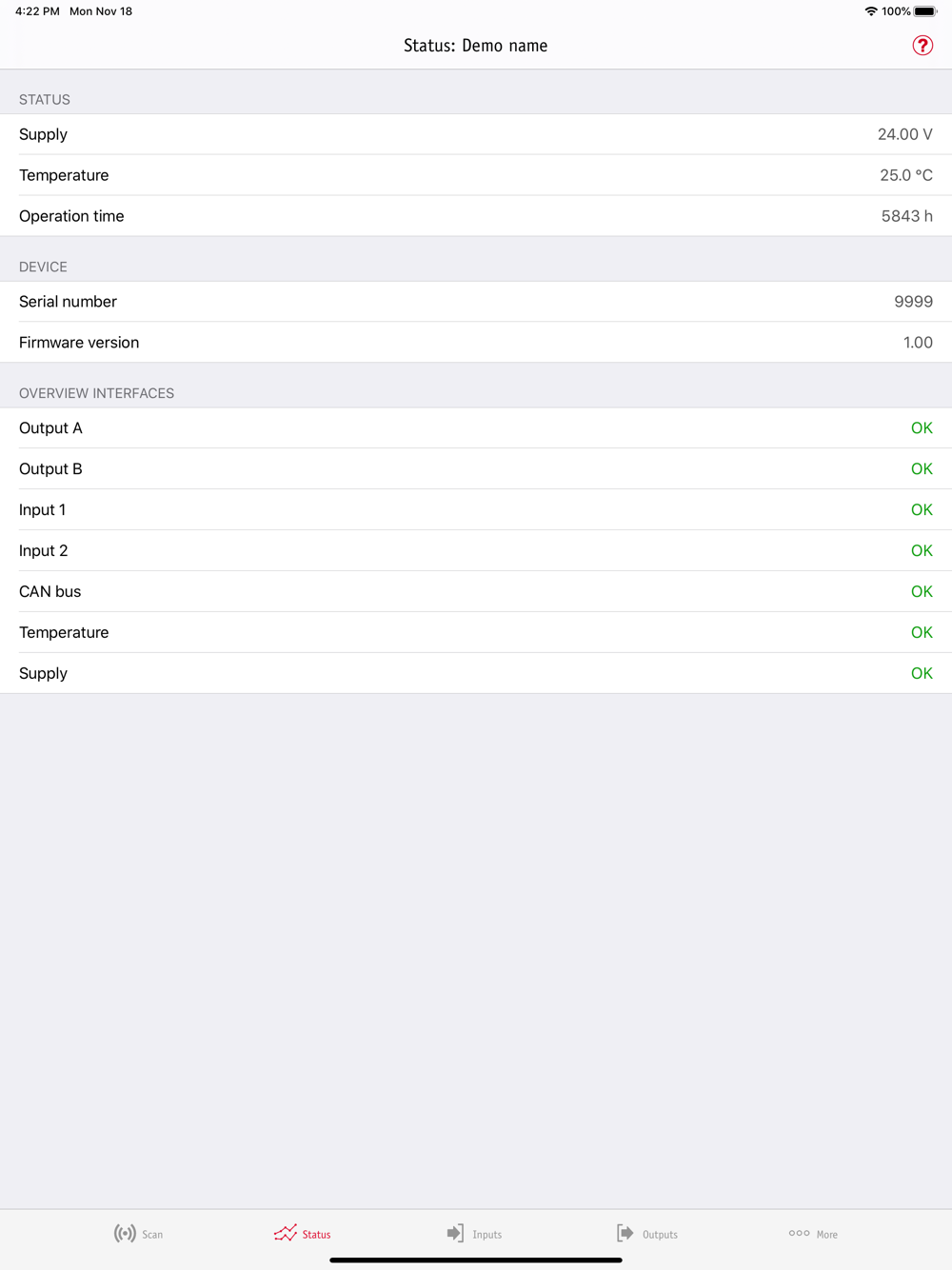Tap the More three-dots icon
This screenshot has width=952, height=1270.
(x=799, y=1233)
